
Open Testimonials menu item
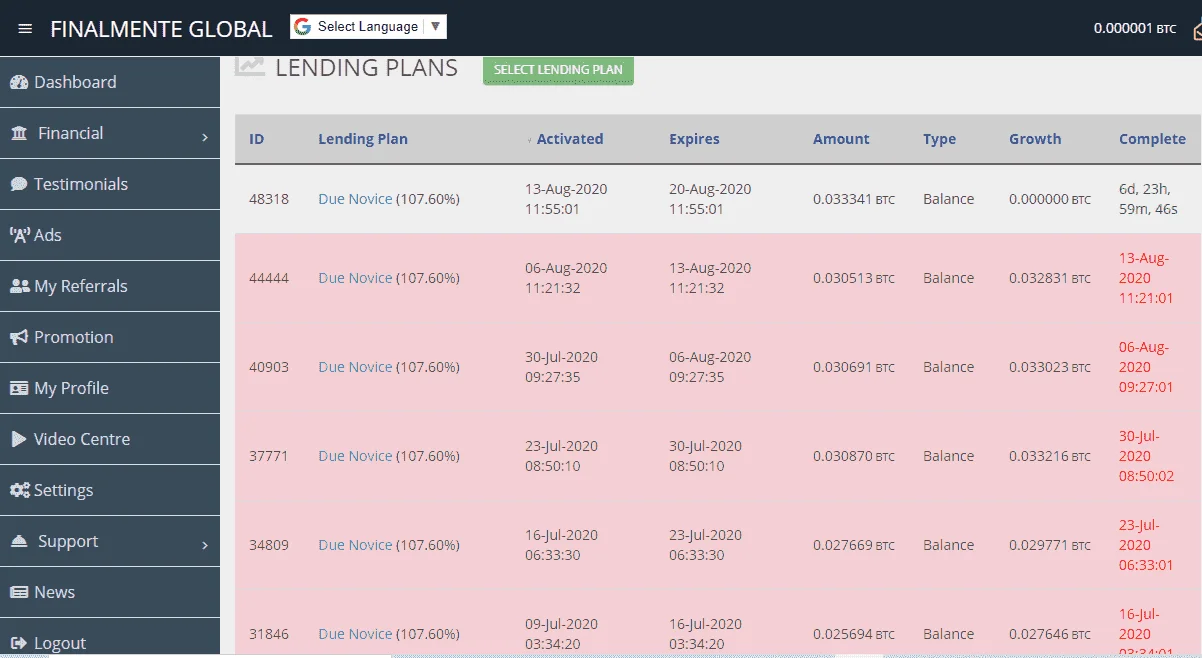(110, 184)
